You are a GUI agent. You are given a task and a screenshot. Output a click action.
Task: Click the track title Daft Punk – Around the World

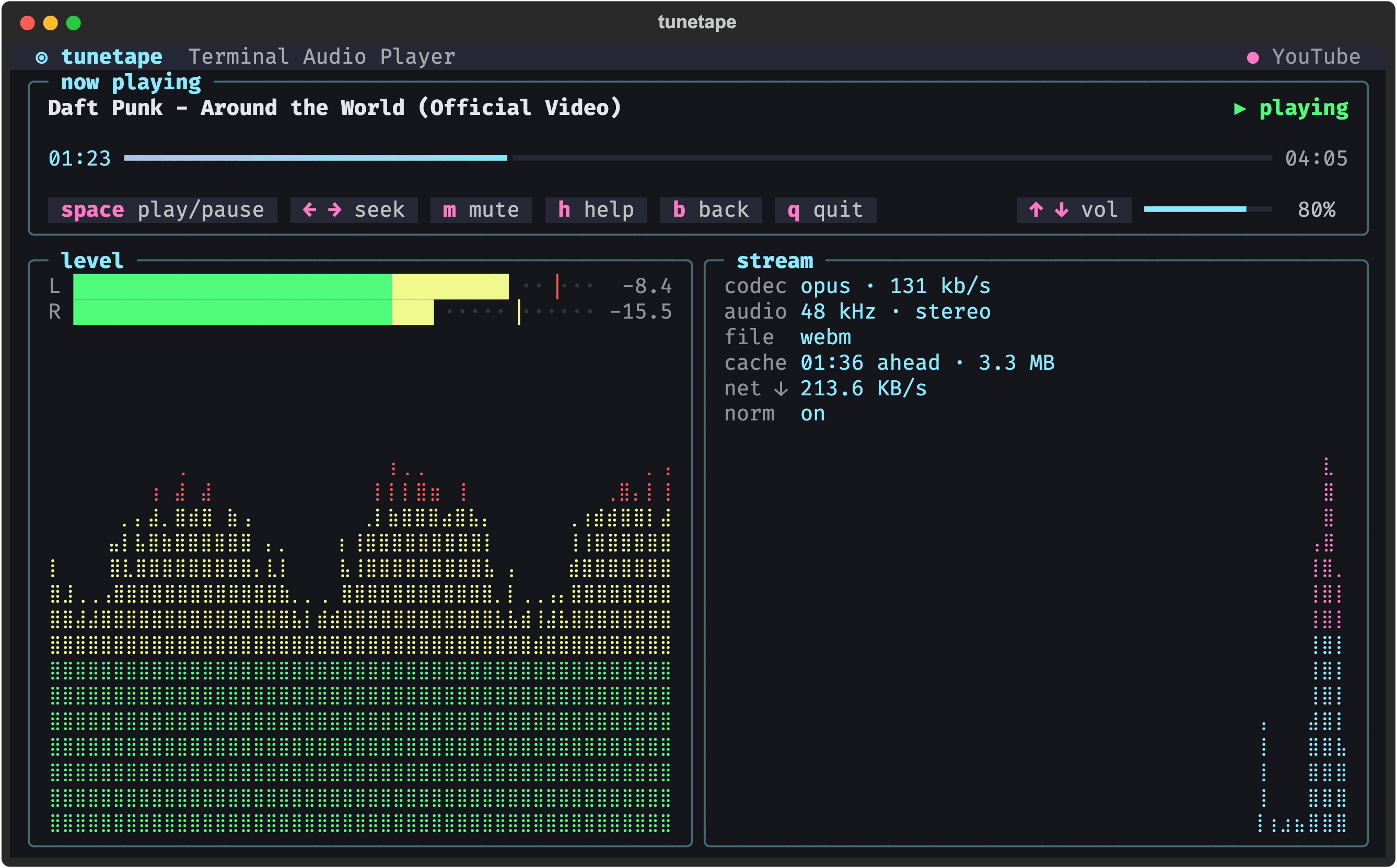[335, 108]
